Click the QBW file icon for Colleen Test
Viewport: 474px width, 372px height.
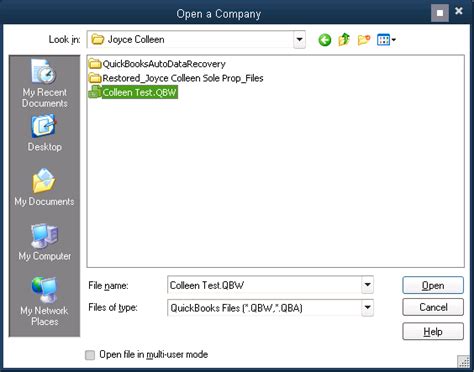click(x=95, y=92)
